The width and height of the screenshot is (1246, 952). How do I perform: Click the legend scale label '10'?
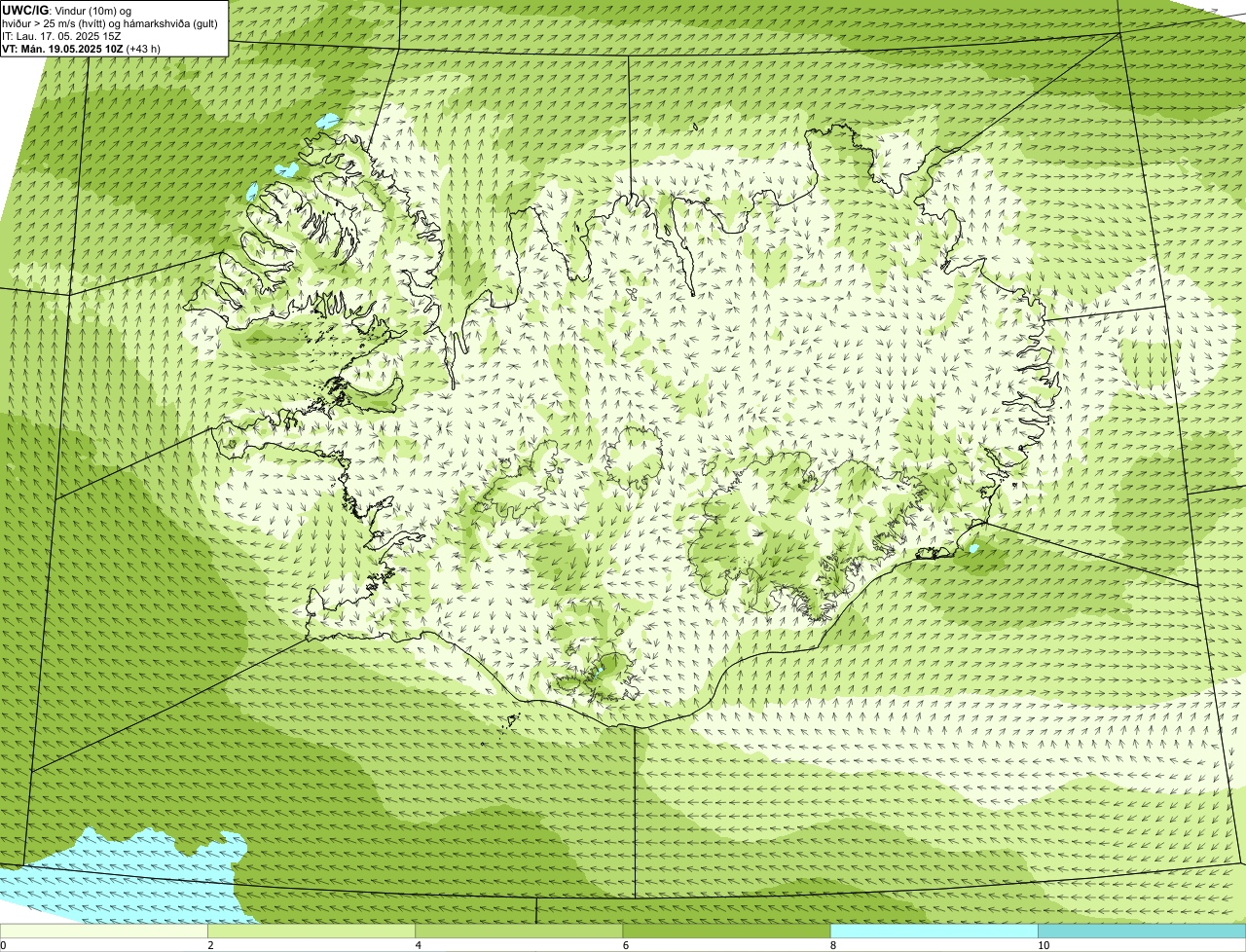(1044, 945)
